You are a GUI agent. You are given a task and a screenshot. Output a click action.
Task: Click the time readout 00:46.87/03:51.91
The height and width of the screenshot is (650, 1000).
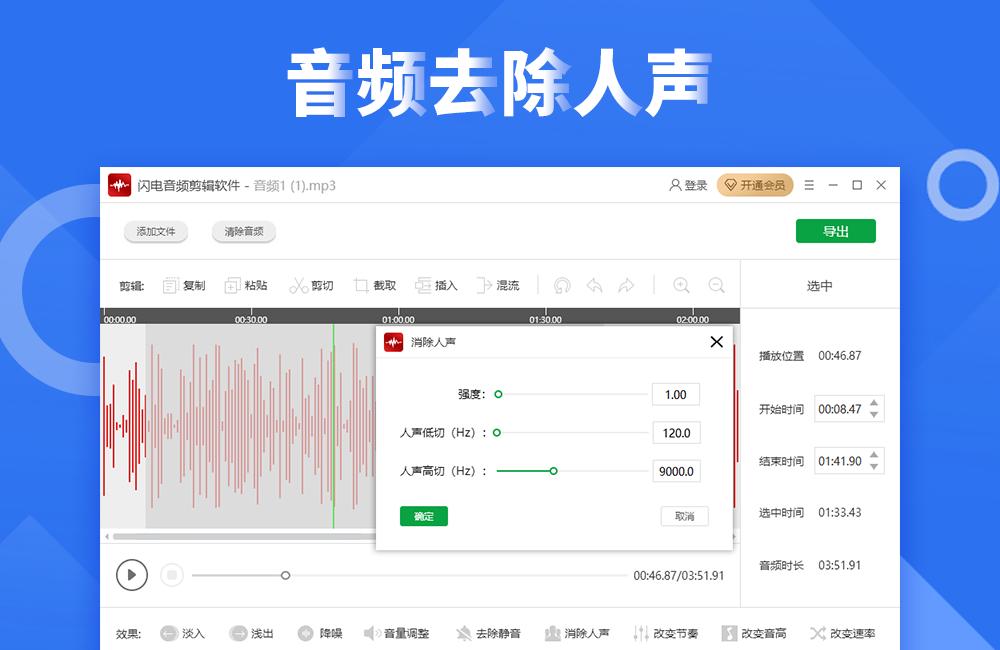[x=679, y=575]
